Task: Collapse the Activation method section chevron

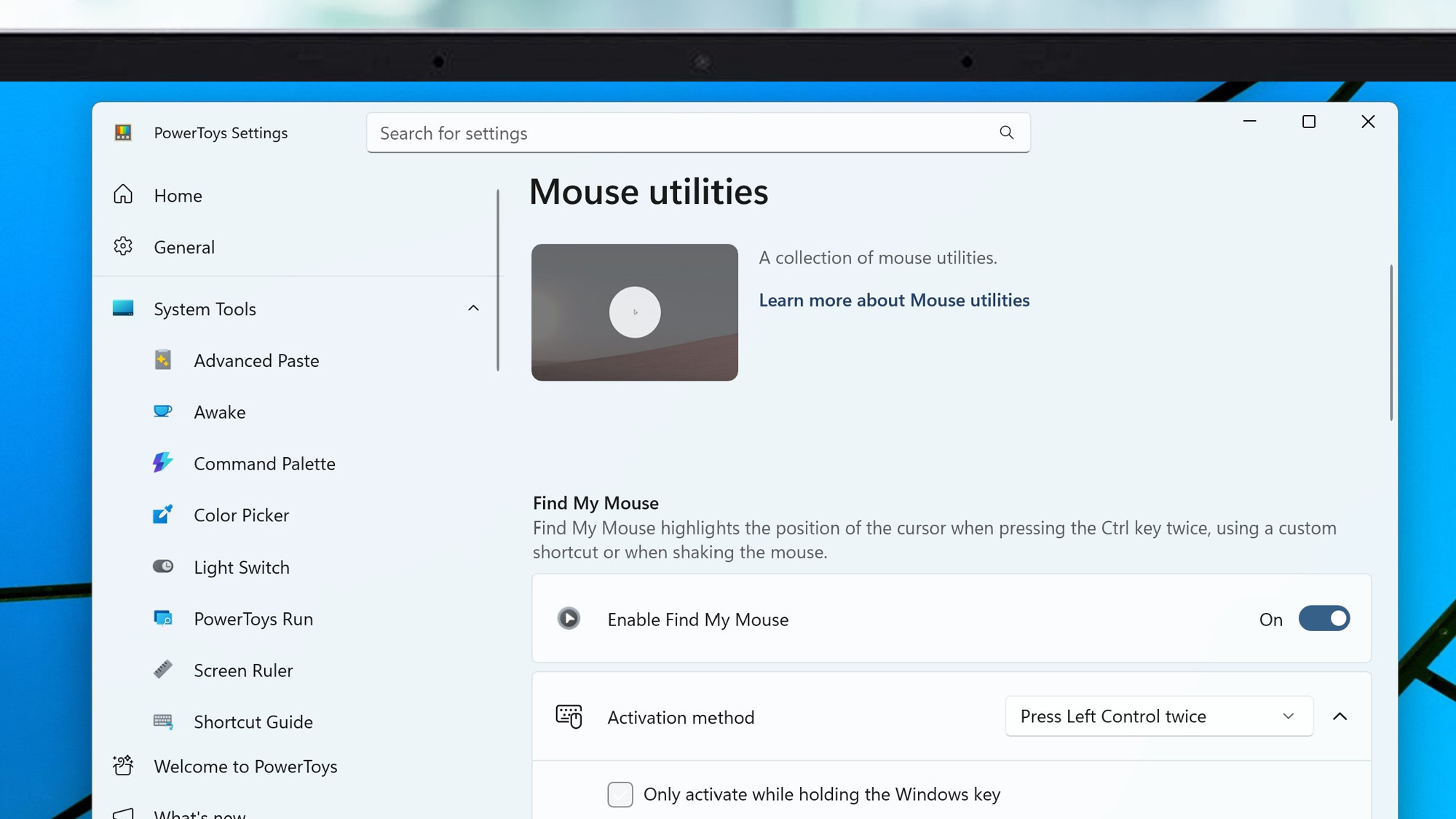Action: click(x=1340, y=716)
